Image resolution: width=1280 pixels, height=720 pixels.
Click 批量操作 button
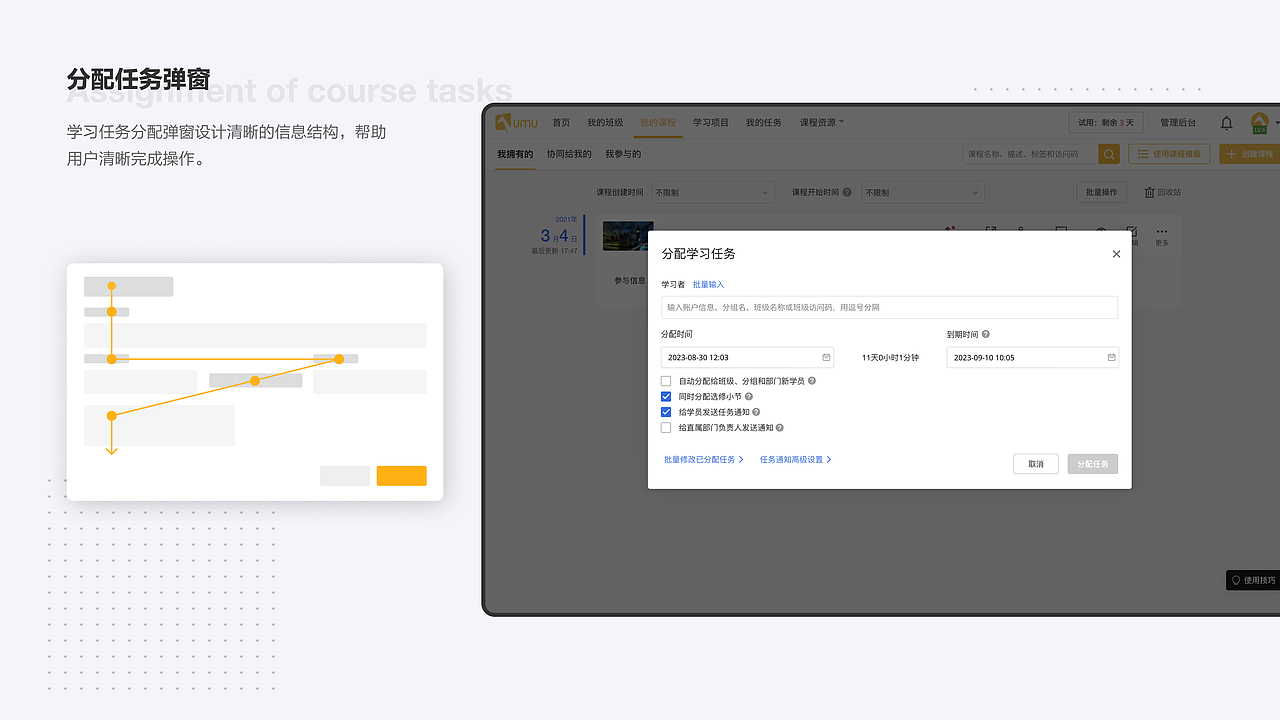(x=1102, y=192)
